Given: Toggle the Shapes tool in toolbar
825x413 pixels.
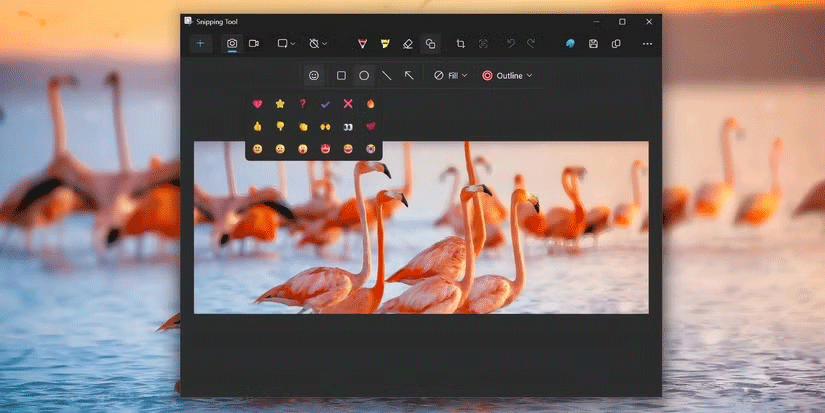Looking at the screenshot, I should [x=430, y=44].
